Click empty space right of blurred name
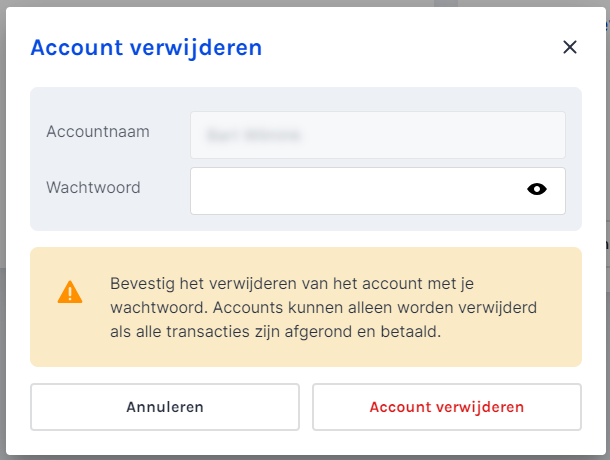 [x=432, y=135]
